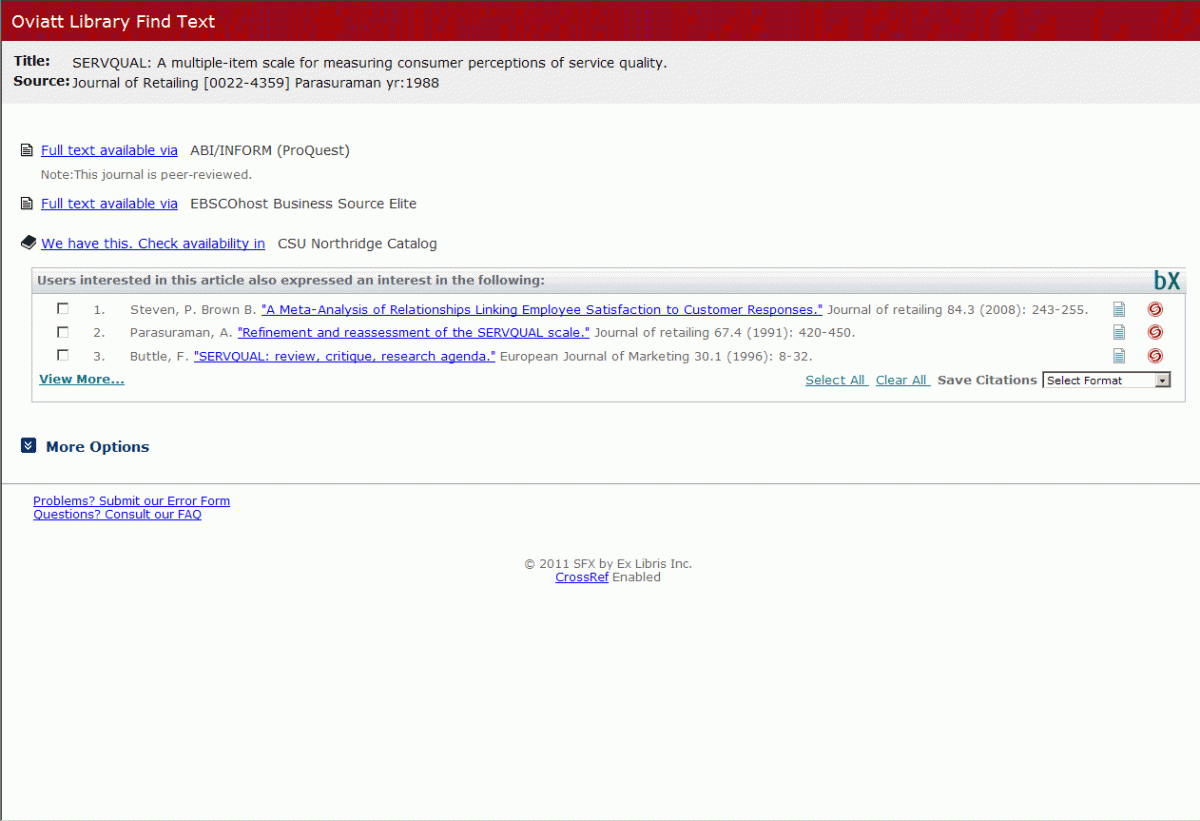The image size is (1200, 821).
Task: Click View More recommendations link
Action: [x=81, y=379]
